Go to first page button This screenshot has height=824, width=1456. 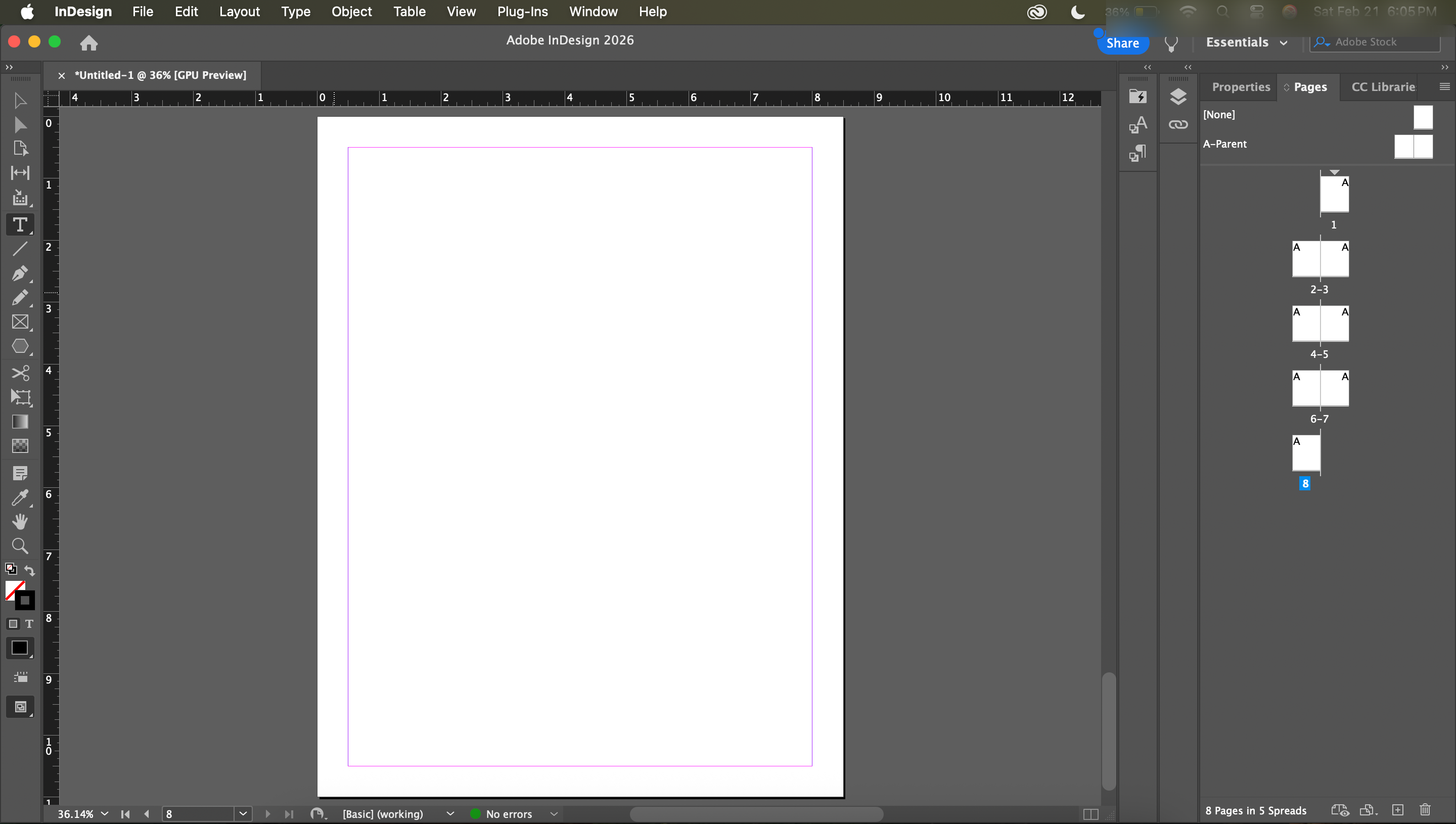pos(125,814)
